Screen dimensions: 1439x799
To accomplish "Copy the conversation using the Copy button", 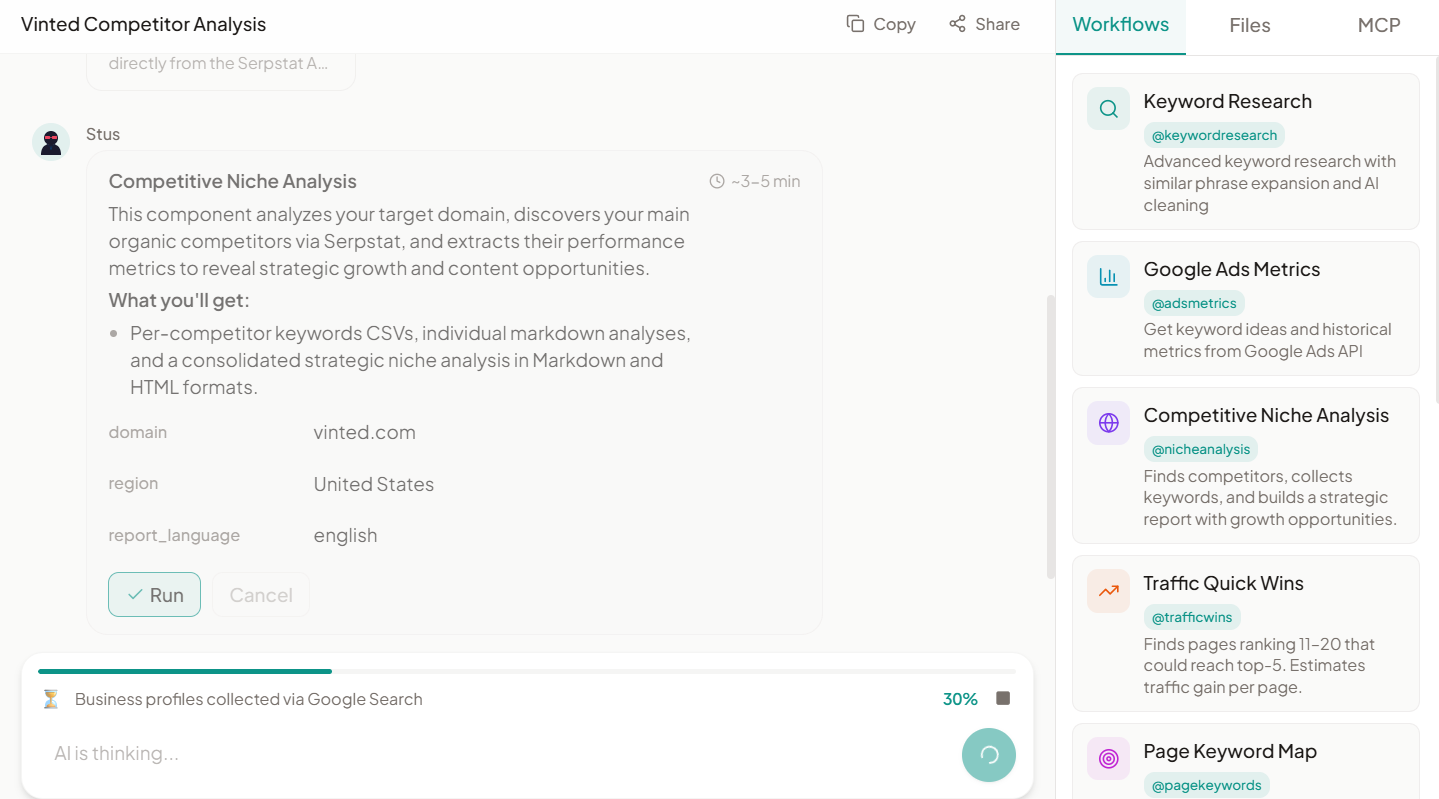I will 881,24.
